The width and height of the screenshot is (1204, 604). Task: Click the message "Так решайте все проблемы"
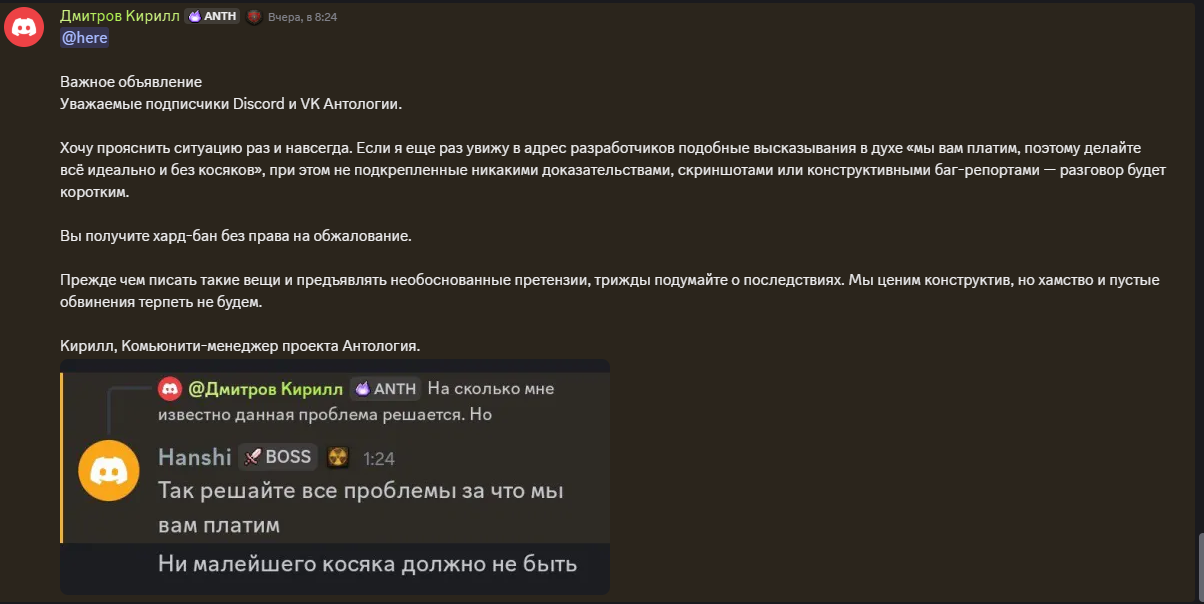(361, 491)
